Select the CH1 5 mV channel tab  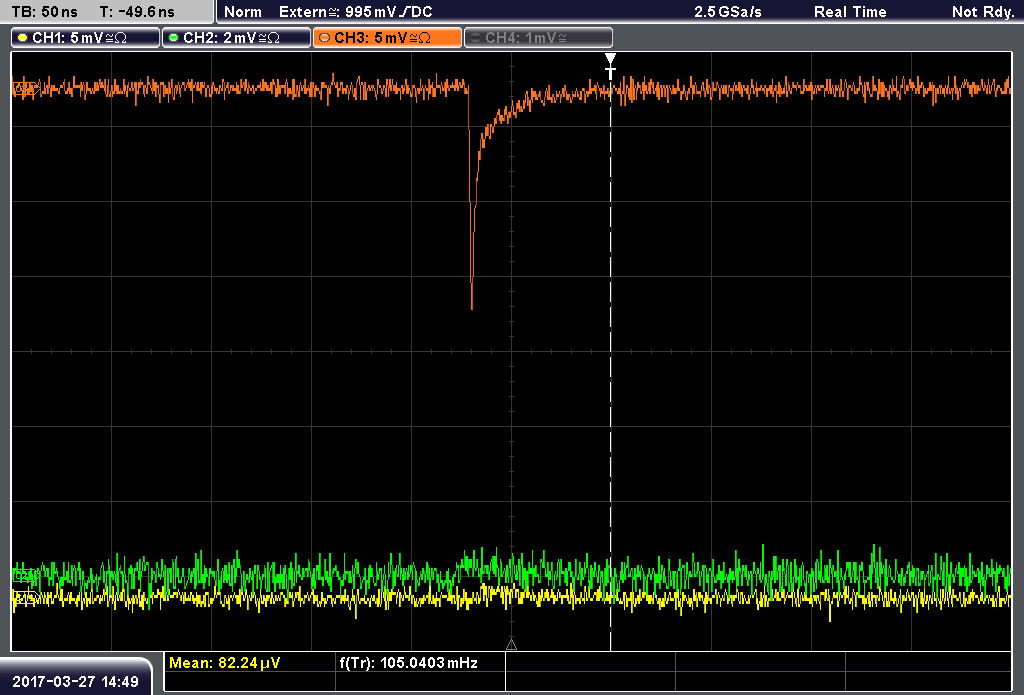(x=86, y=38)
